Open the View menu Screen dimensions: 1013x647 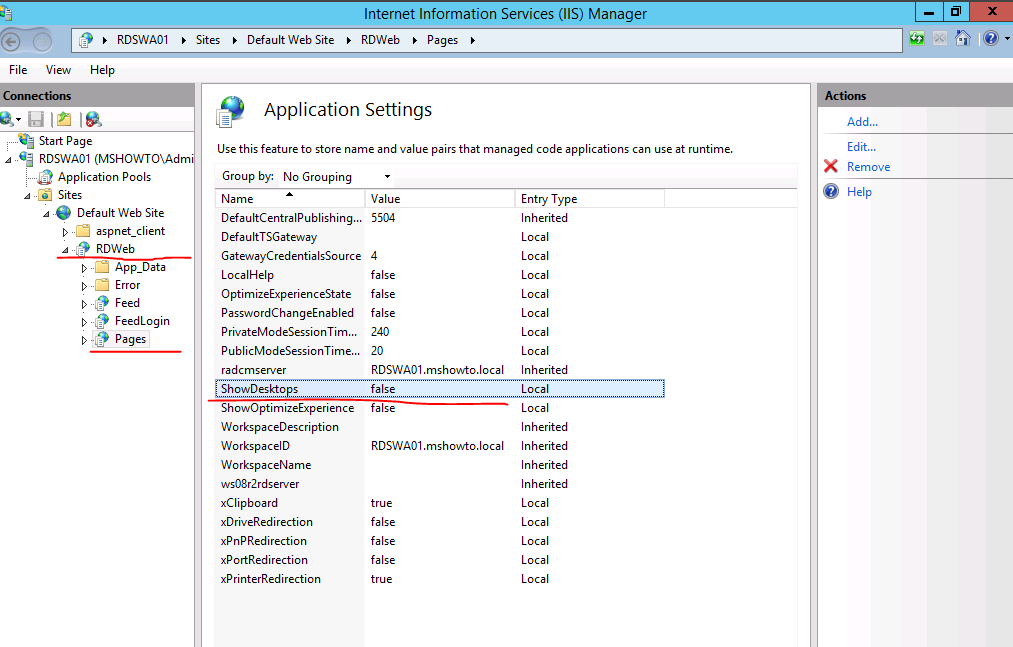[x=58, y=70]
